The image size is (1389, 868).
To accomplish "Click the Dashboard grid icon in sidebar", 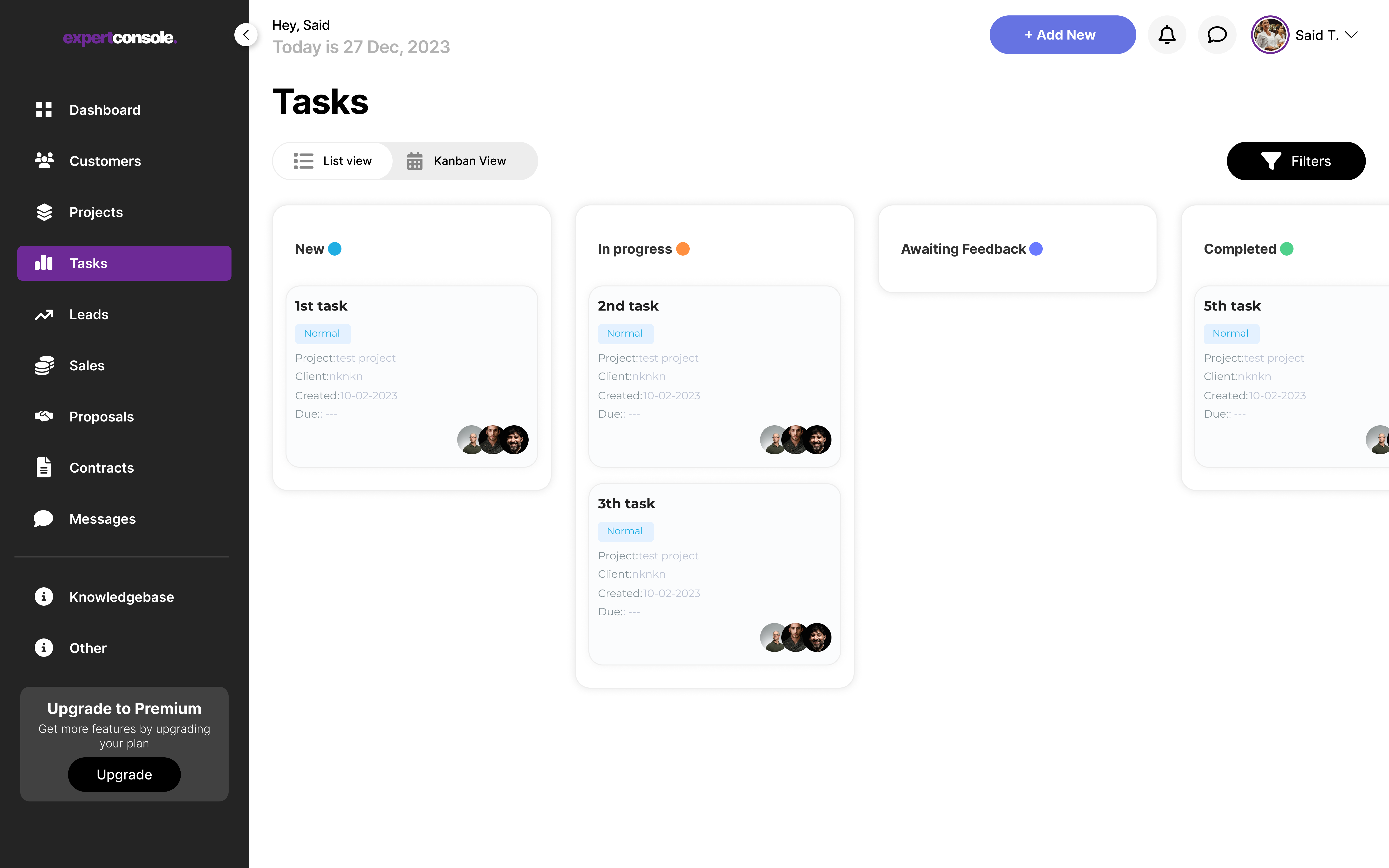I will click(44, 110).
